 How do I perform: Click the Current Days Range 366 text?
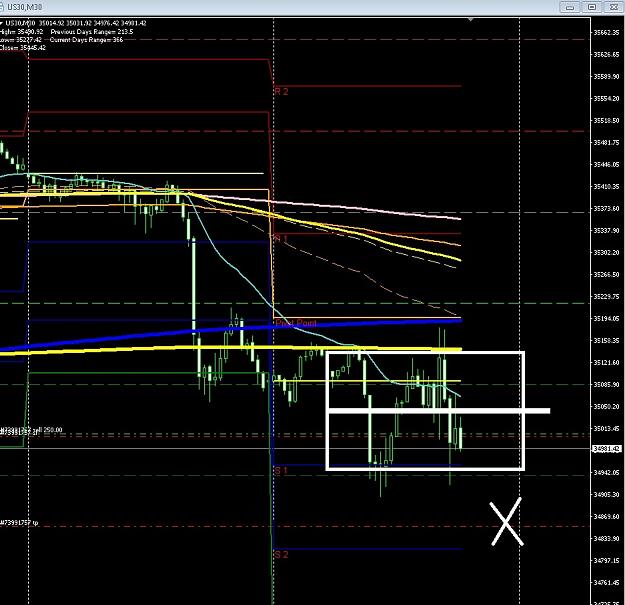coord(86,40)
